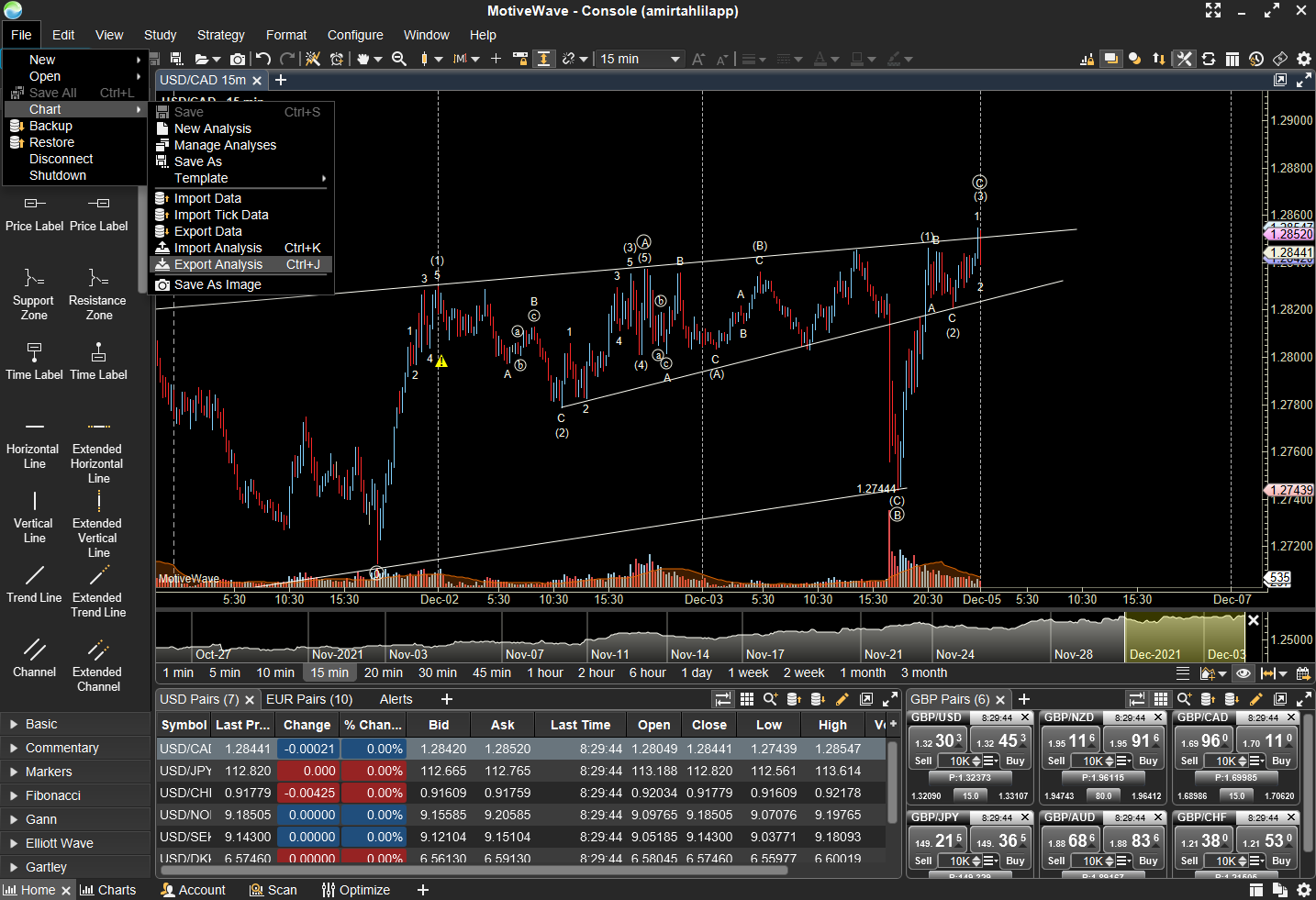Toggle linked arrows icon in USD Pairs panel

723,699
